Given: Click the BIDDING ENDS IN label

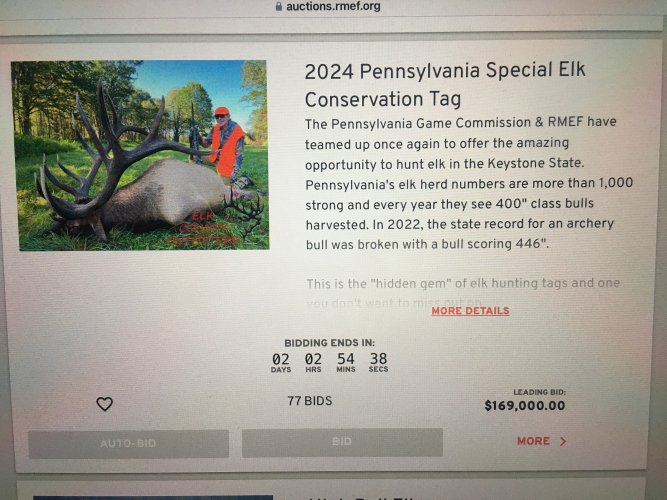Looking at the screenshot, I should pyautogui.click(x=329, y=343).
